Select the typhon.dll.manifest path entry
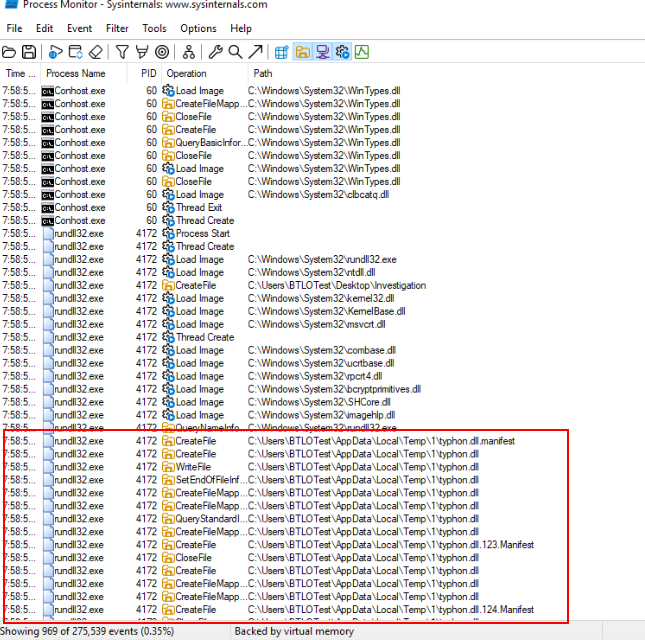The height and width of the screenshot is (640, 645). coord(381,441)
